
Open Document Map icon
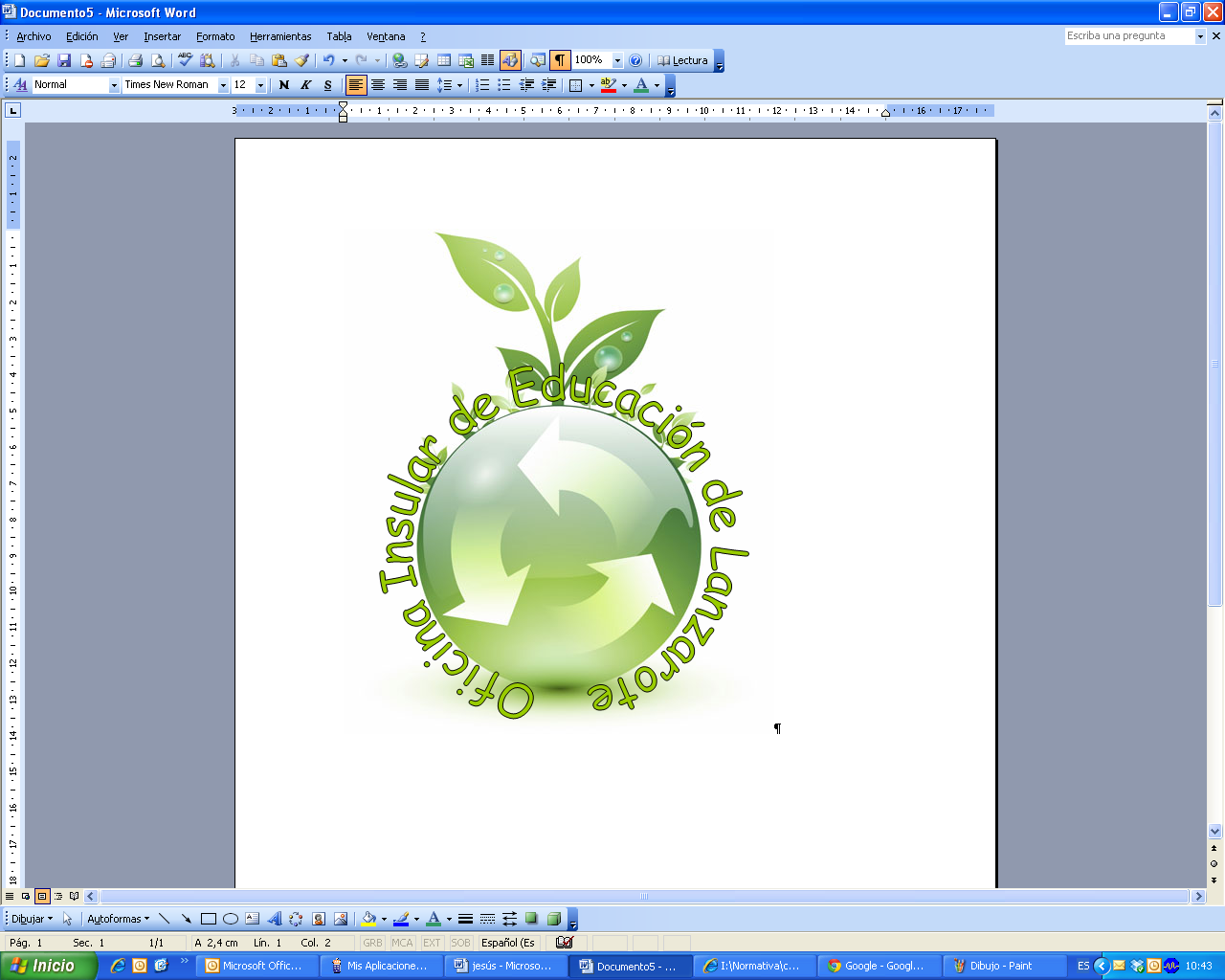(538, 60)
